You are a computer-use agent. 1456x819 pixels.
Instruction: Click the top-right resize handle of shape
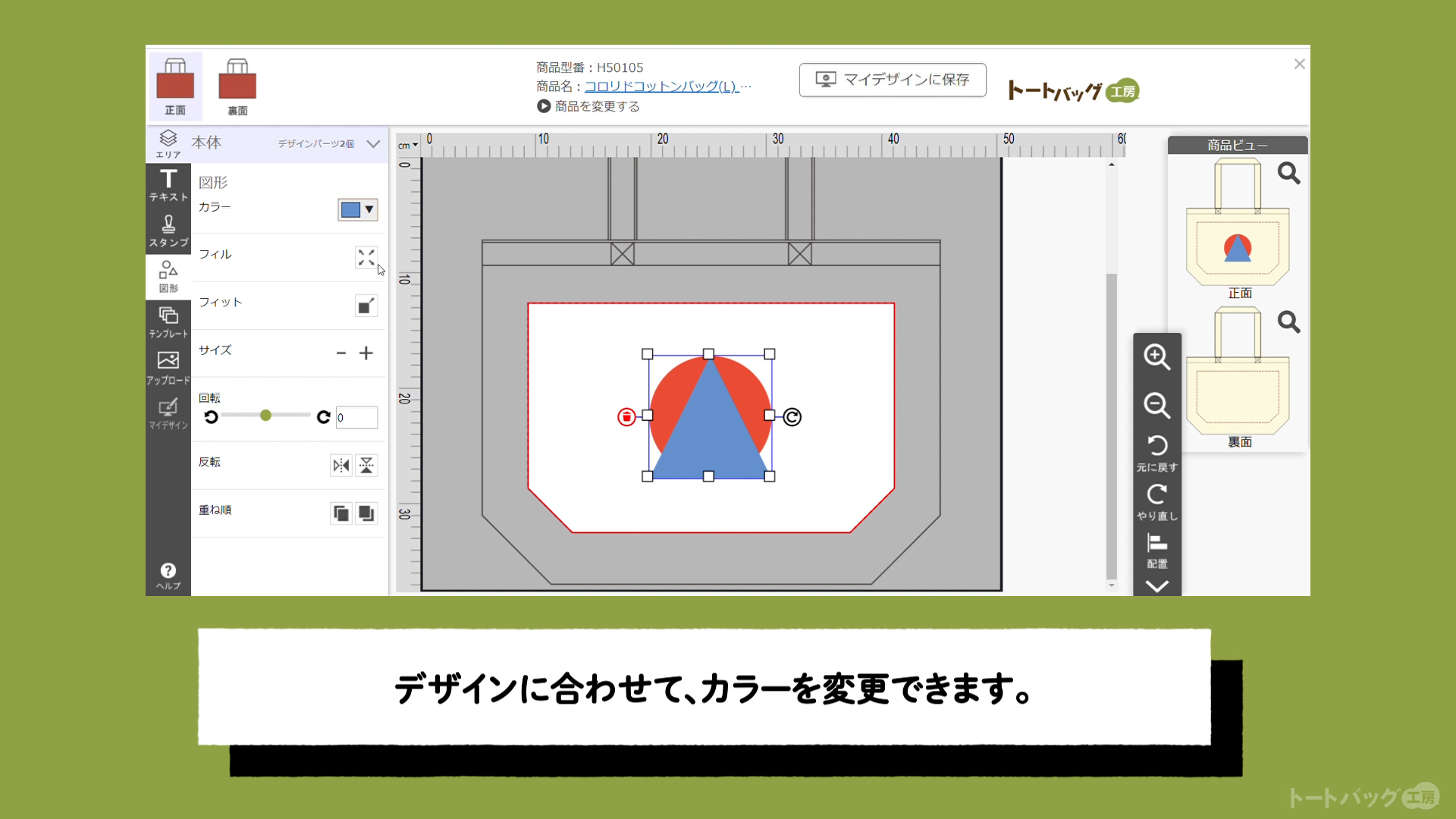click(x=770, y=354)
